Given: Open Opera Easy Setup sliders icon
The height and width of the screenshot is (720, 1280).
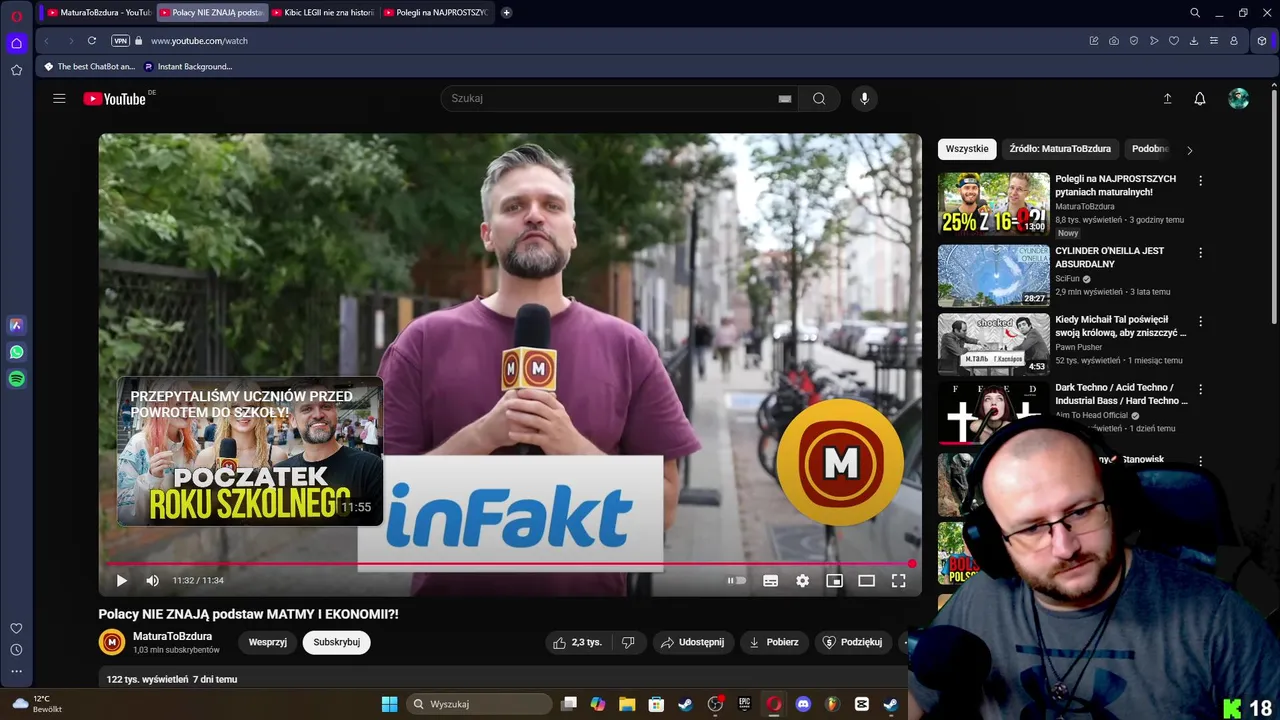Looking at the screenshot, I should (x=1214, y=41).
